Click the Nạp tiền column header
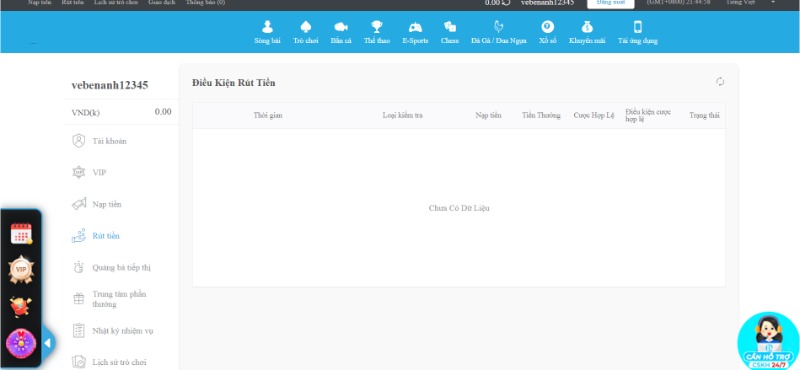 488,115
